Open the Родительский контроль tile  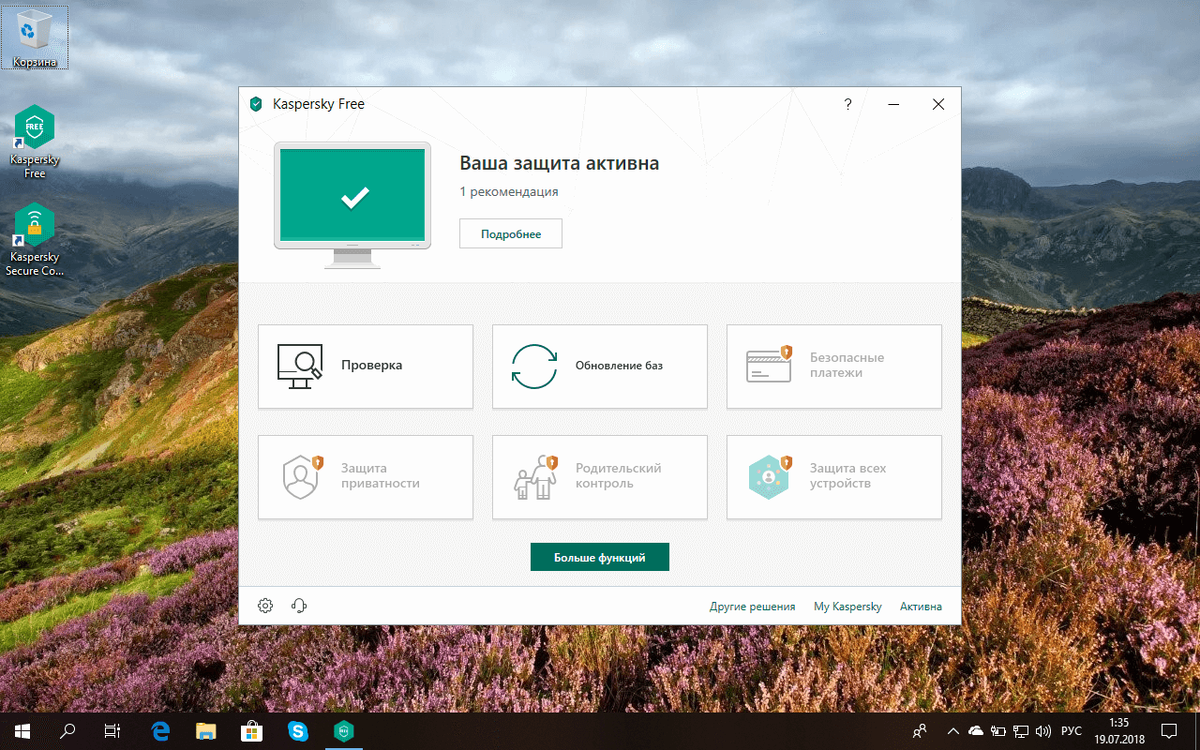(x=599, y=477)
